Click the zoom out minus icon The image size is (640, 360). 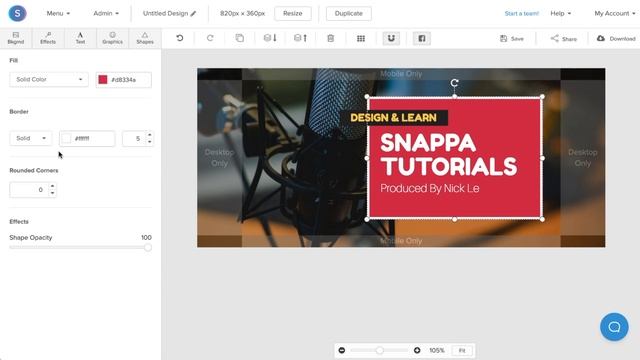coord(342,350)
